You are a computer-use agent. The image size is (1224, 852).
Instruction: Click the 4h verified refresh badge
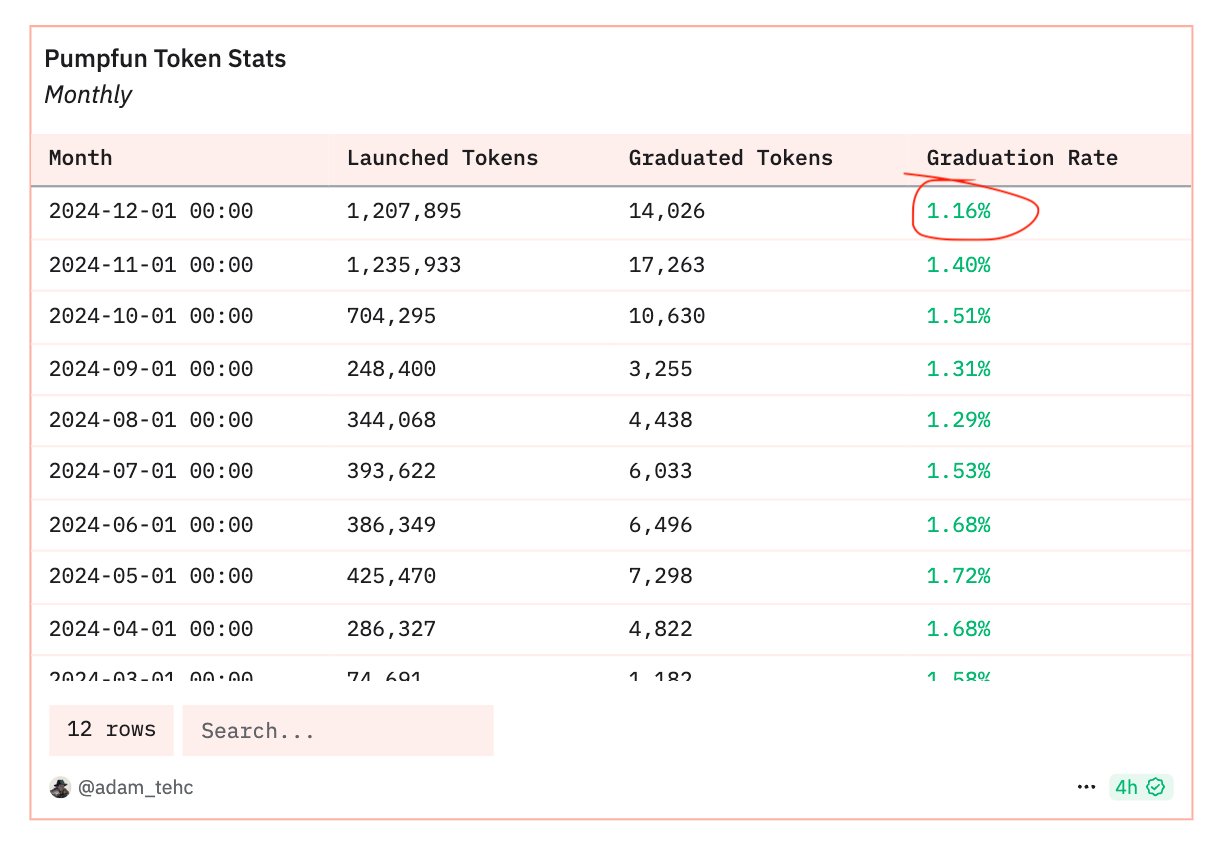click(x=1141, y=787)
